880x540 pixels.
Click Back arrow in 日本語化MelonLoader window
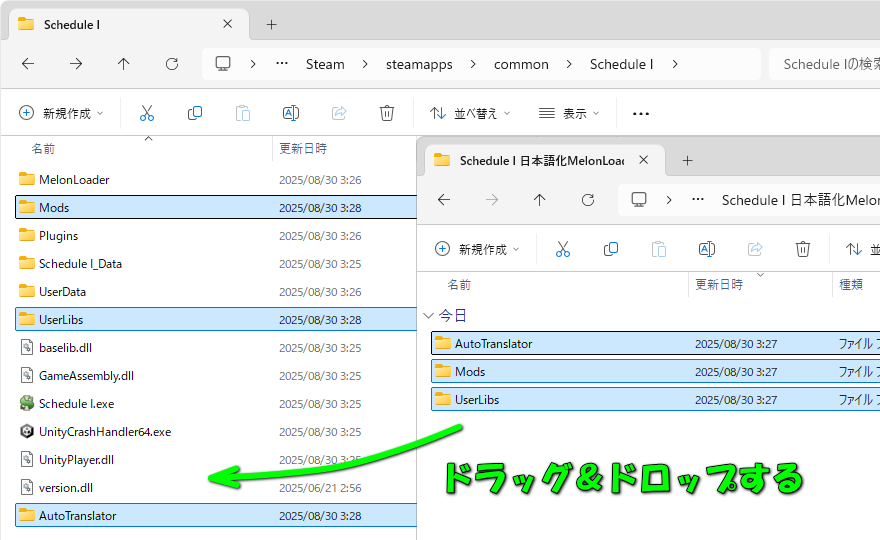443,200
